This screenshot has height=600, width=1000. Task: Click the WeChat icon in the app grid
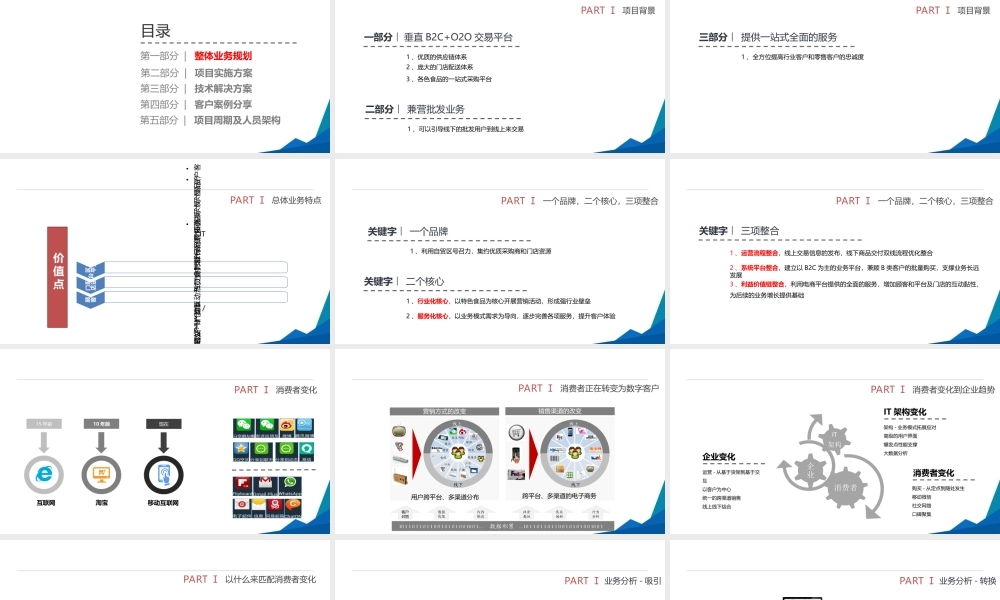(x=242, y=425)
